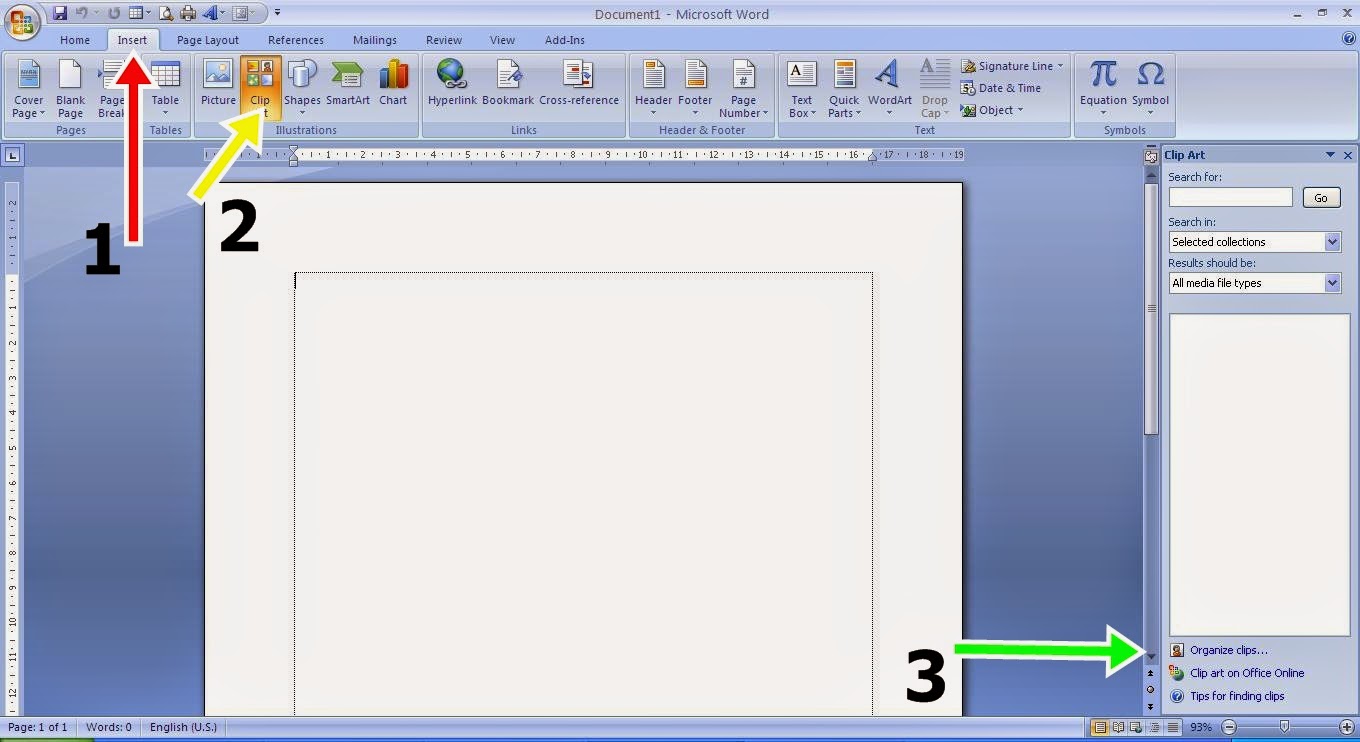
Task: Open the Add-Ins tab
Action: [x=565, y=40]
